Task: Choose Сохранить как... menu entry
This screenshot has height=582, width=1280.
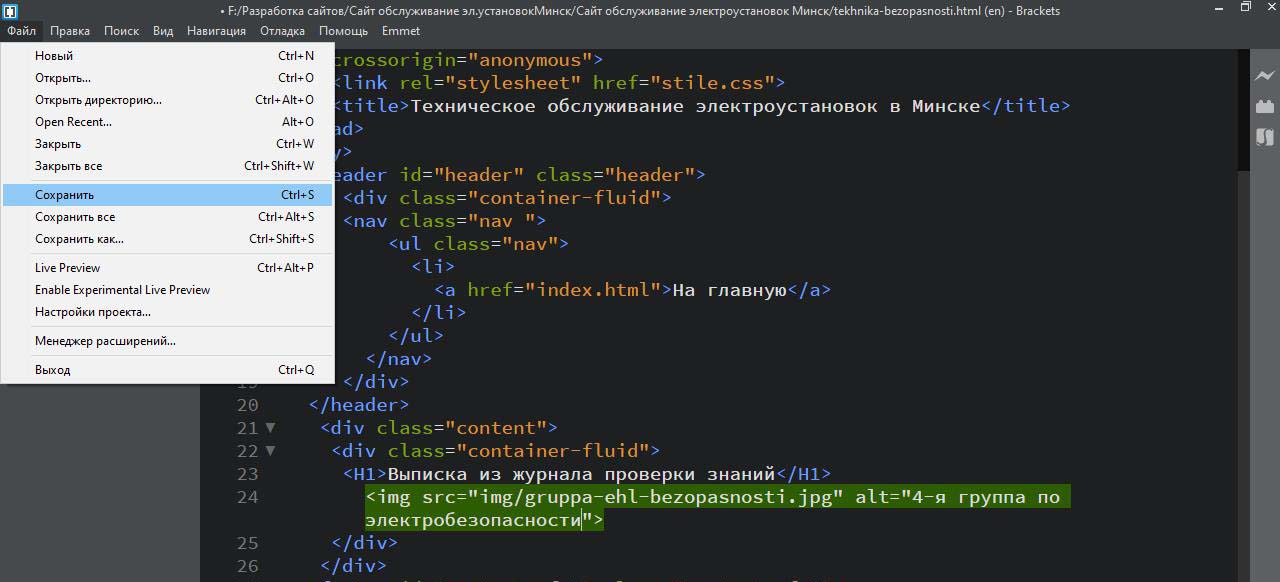Action: click(79, 239)
